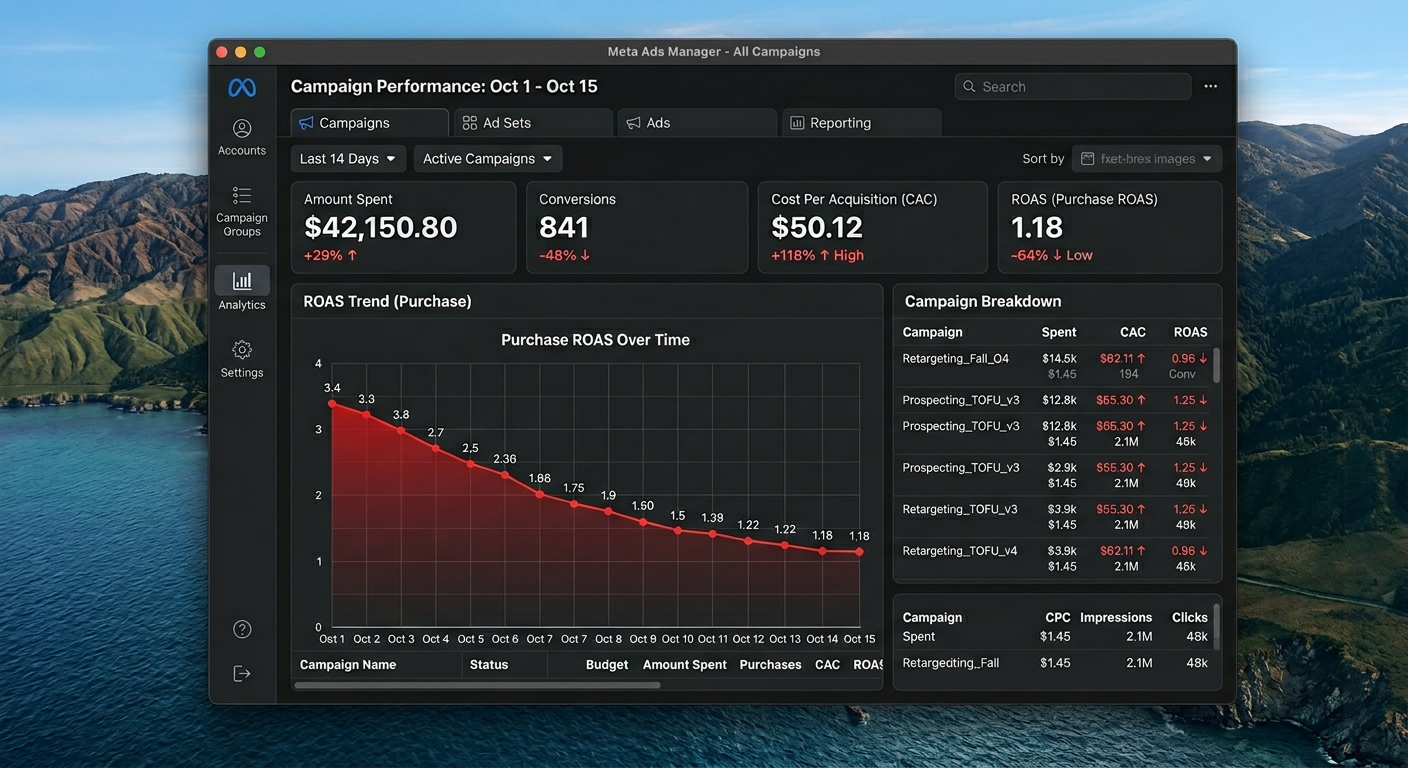
Task: Select the Analytics sidebar icon
Action: [242, 289]
